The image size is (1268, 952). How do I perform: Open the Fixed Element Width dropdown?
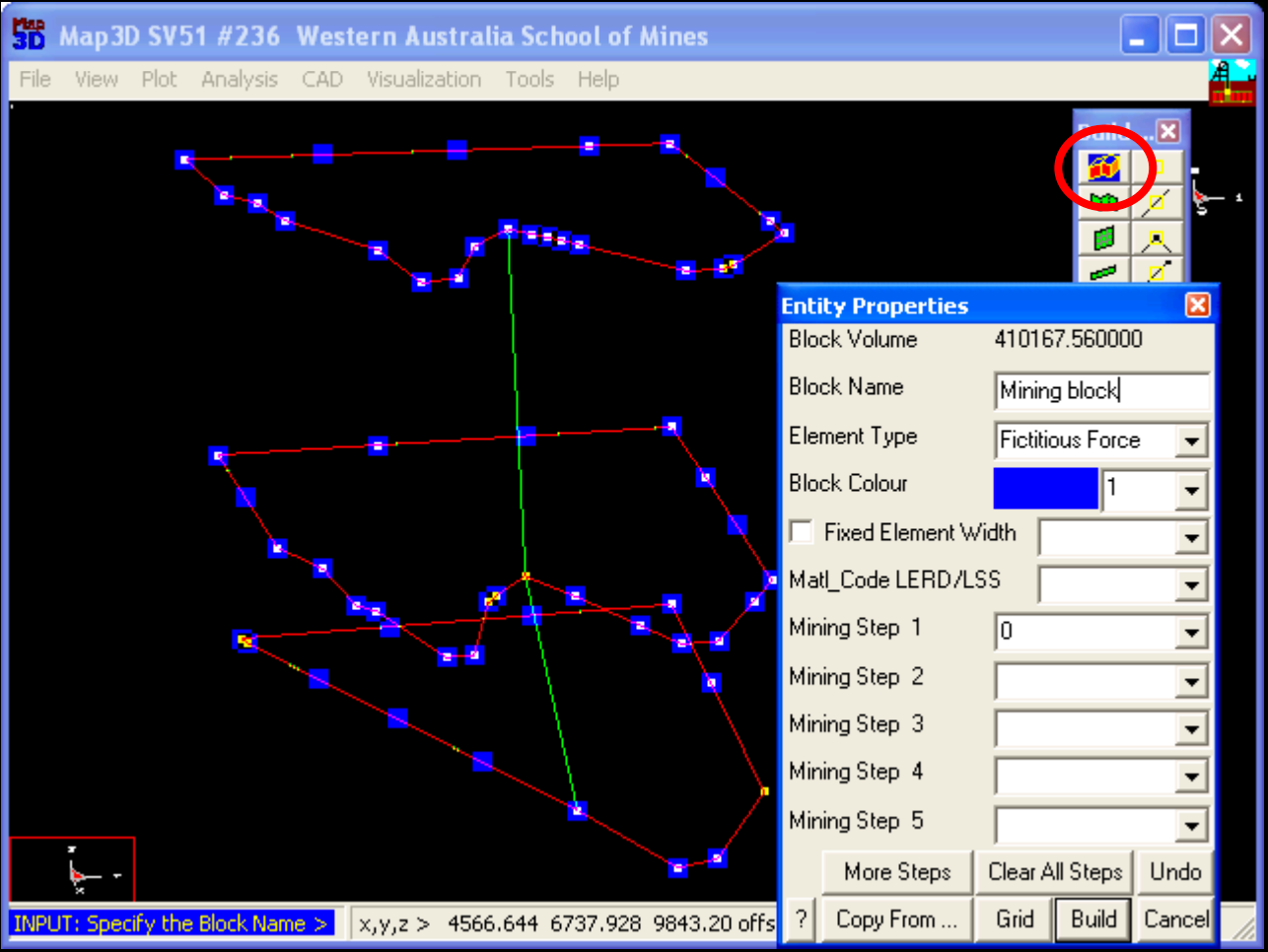coord(1192,537)
